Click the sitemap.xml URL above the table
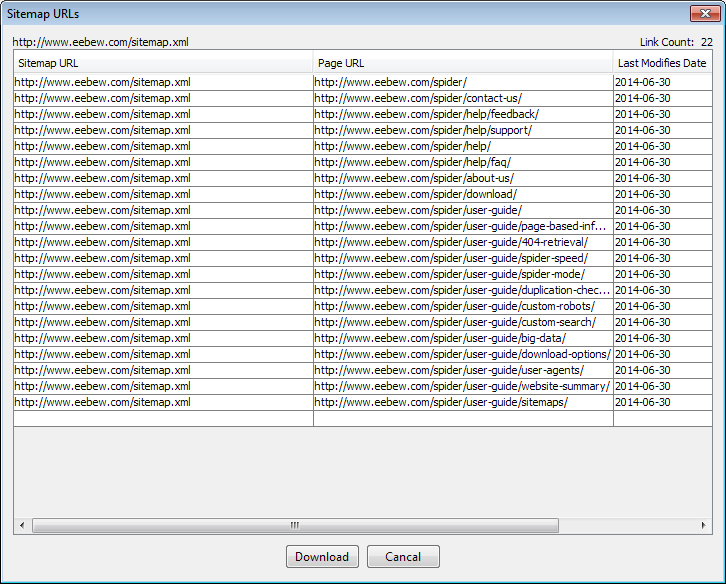The width and height of the screenshot is (726, 584). coord(100,42)
